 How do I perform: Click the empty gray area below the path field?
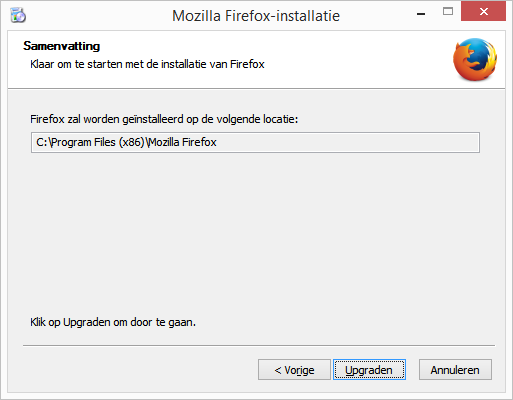point(255,230)
